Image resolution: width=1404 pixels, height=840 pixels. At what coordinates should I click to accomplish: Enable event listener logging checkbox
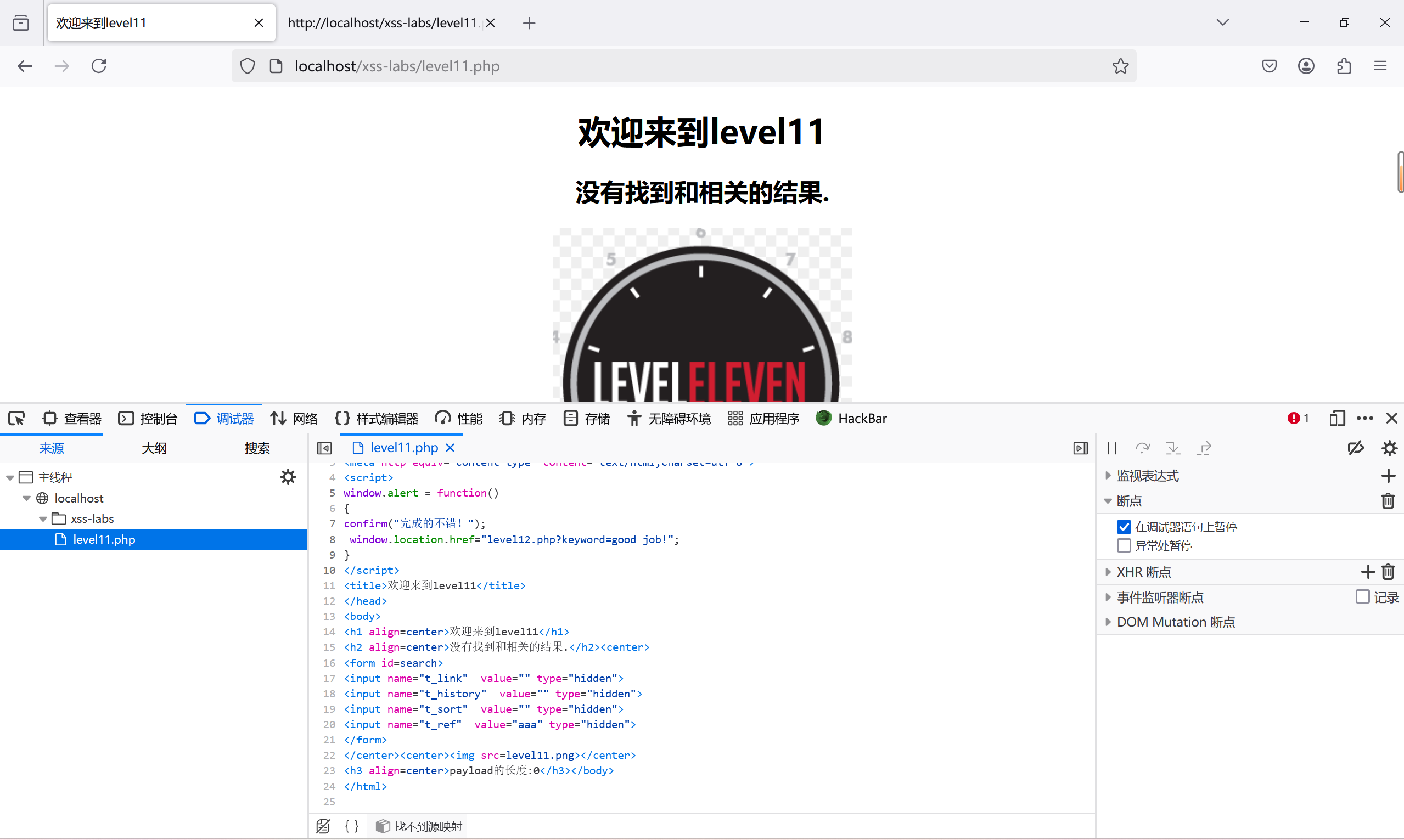coord(1363,596)
